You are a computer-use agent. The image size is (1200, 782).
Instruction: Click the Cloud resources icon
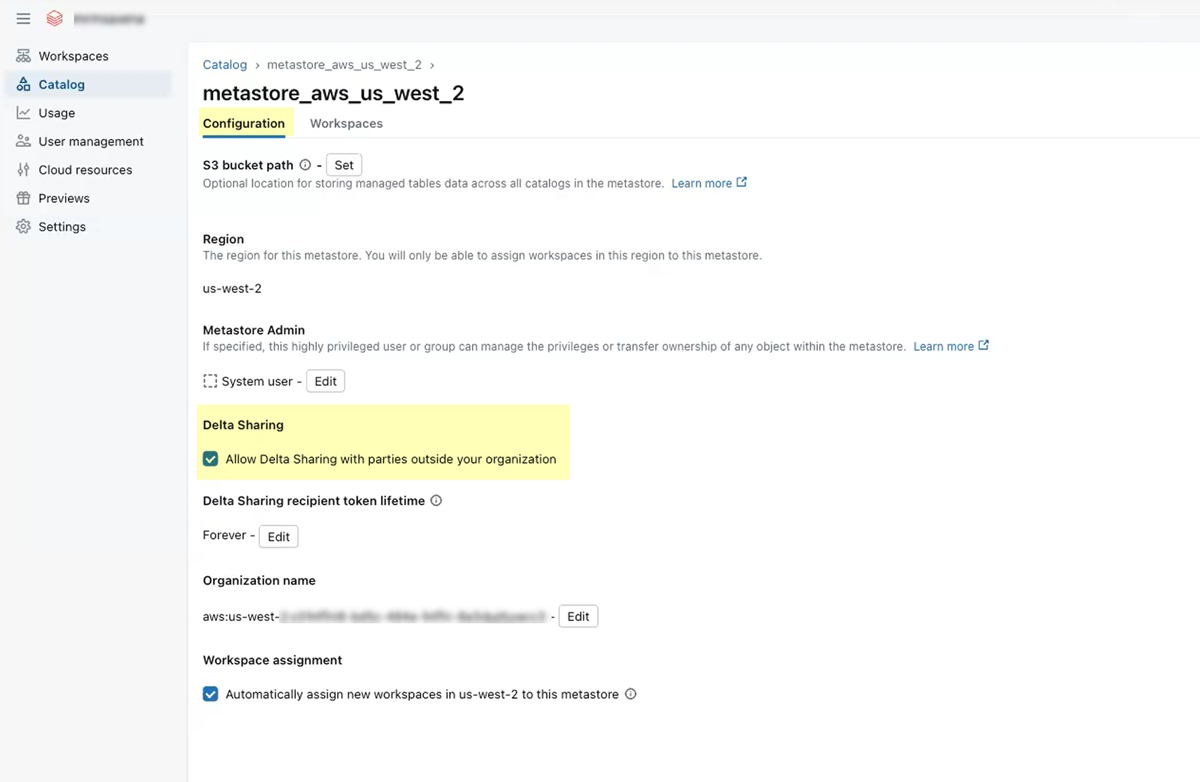point(23,170)
